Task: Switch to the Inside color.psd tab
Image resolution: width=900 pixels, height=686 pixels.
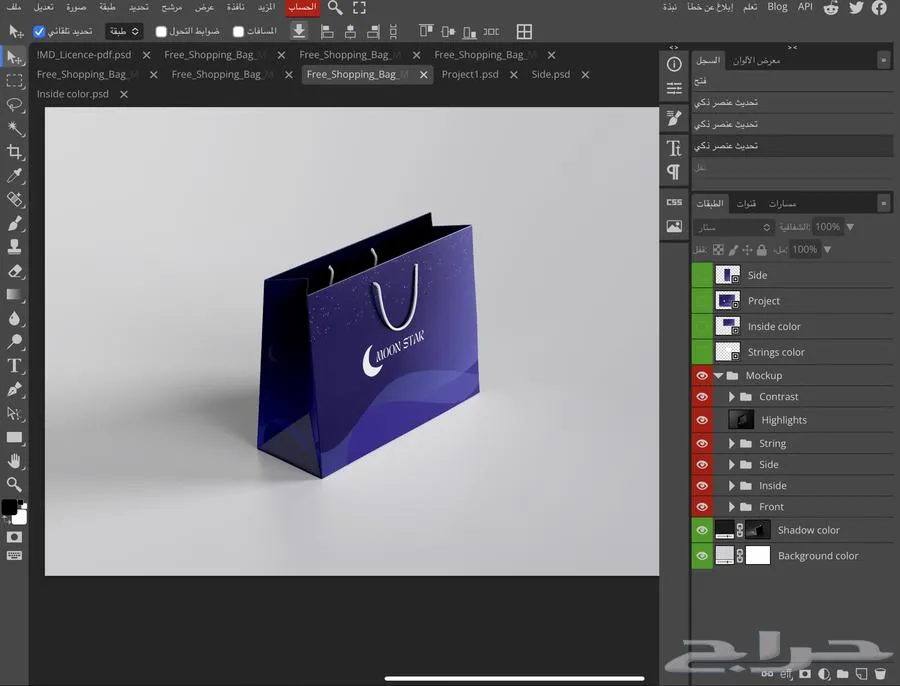Action: (72, 94)
